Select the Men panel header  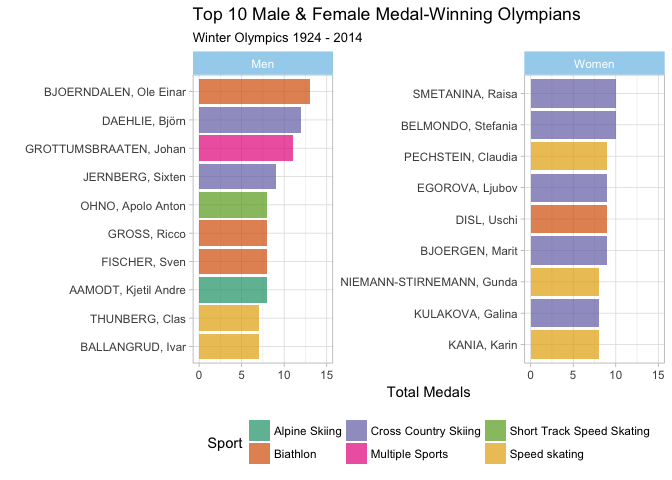click(263, 63)
